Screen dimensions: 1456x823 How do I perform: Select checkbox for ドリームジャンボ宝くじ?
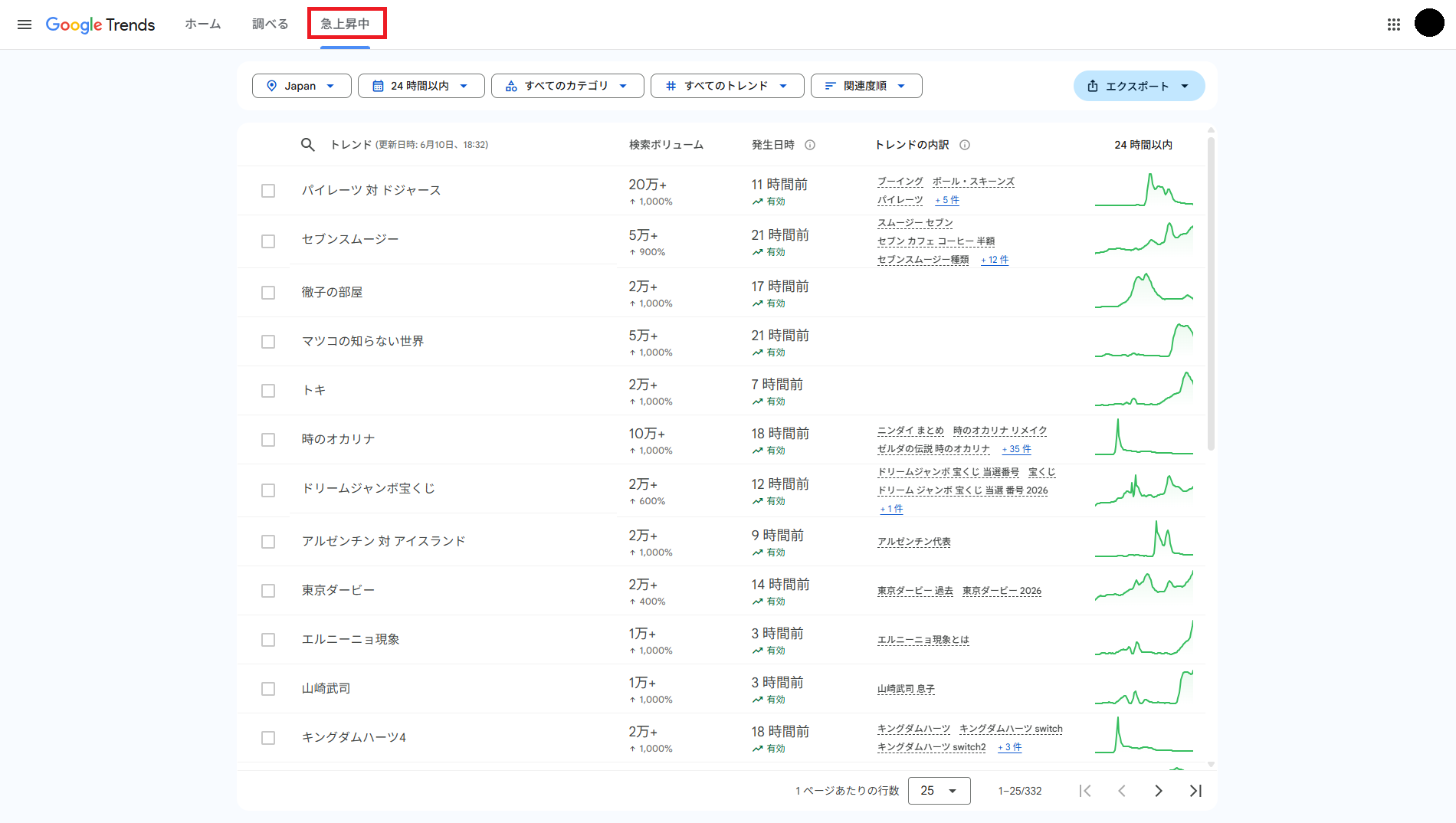pyautogui.click(x=268, y=490)
